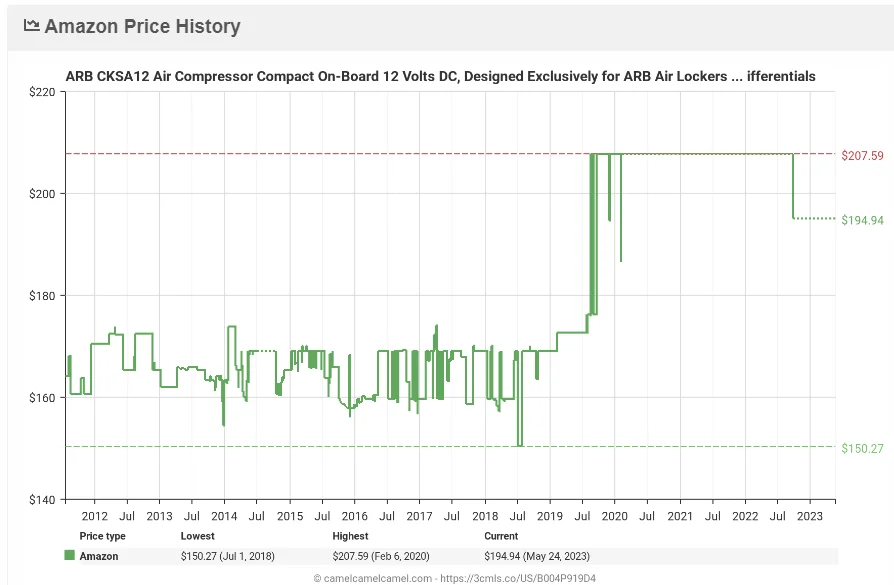Screen dimensions: 894x585
Task: Click the $150.27 lowest price label
Action: [x=862, y=449]
